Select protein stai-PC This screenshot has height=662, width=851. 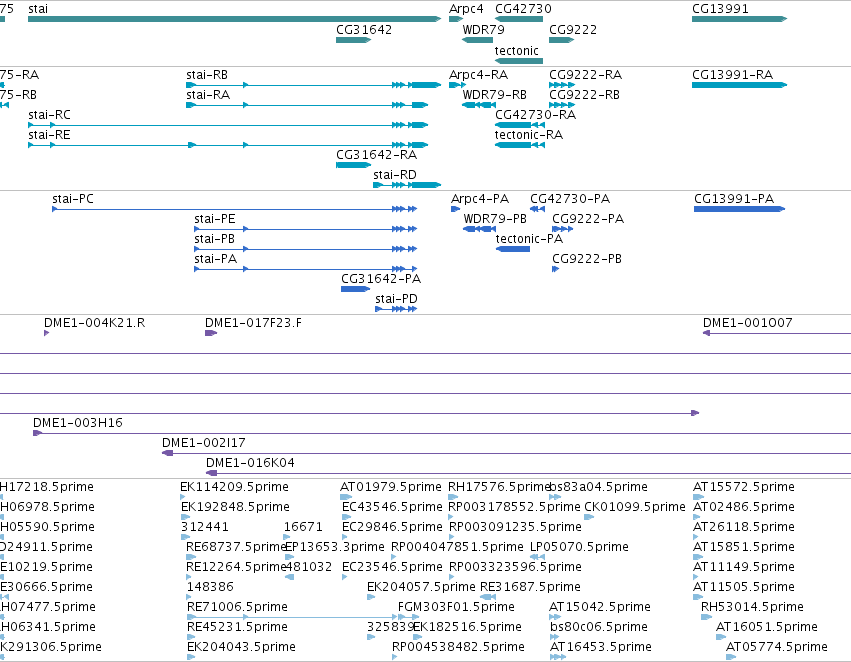coord(234,209)
